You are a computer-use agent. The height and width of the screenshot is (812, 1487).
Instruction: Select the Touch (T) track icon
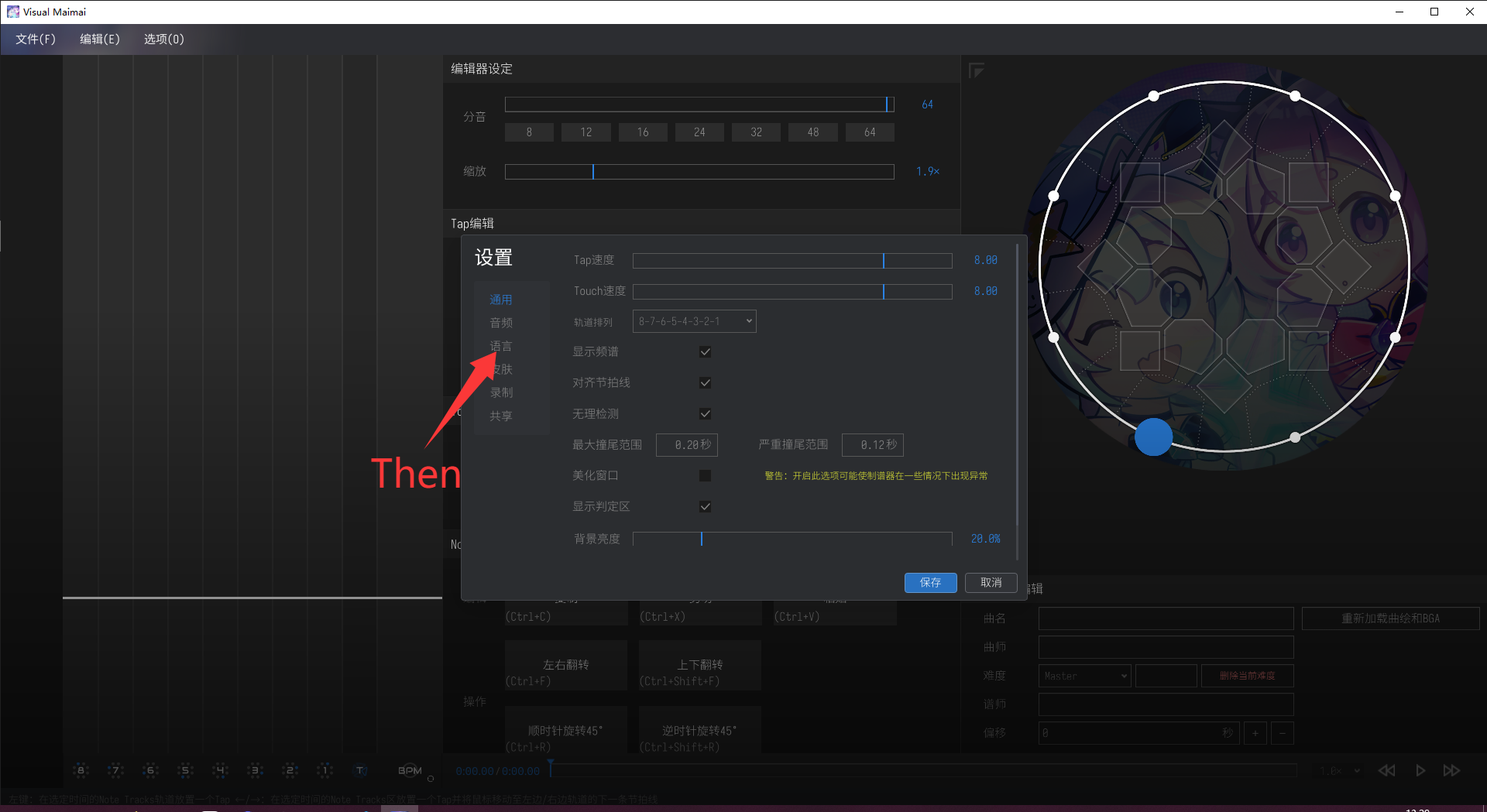pyautogui.click(x=360, y=770)
